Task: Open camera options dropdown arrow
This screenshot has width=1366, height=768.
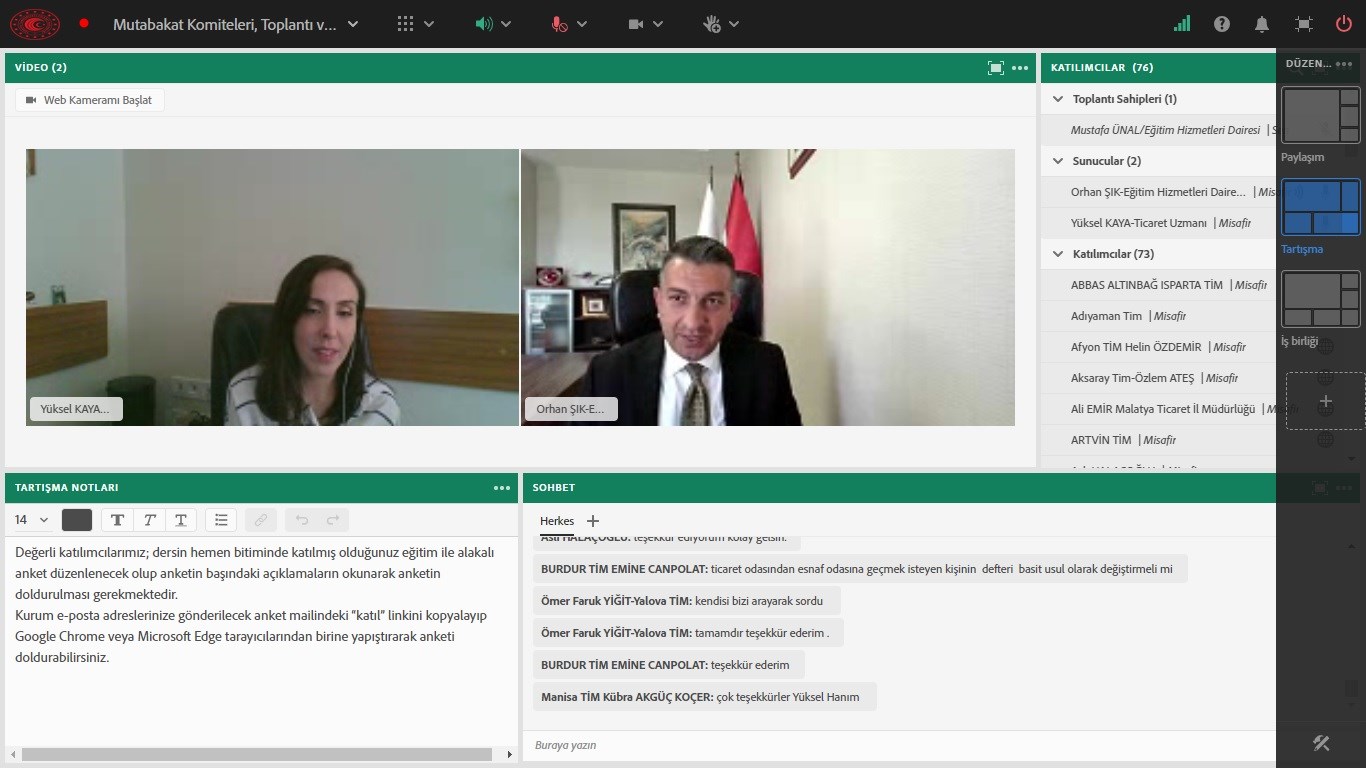Action: pyautogui.click(x=659, y=24)
